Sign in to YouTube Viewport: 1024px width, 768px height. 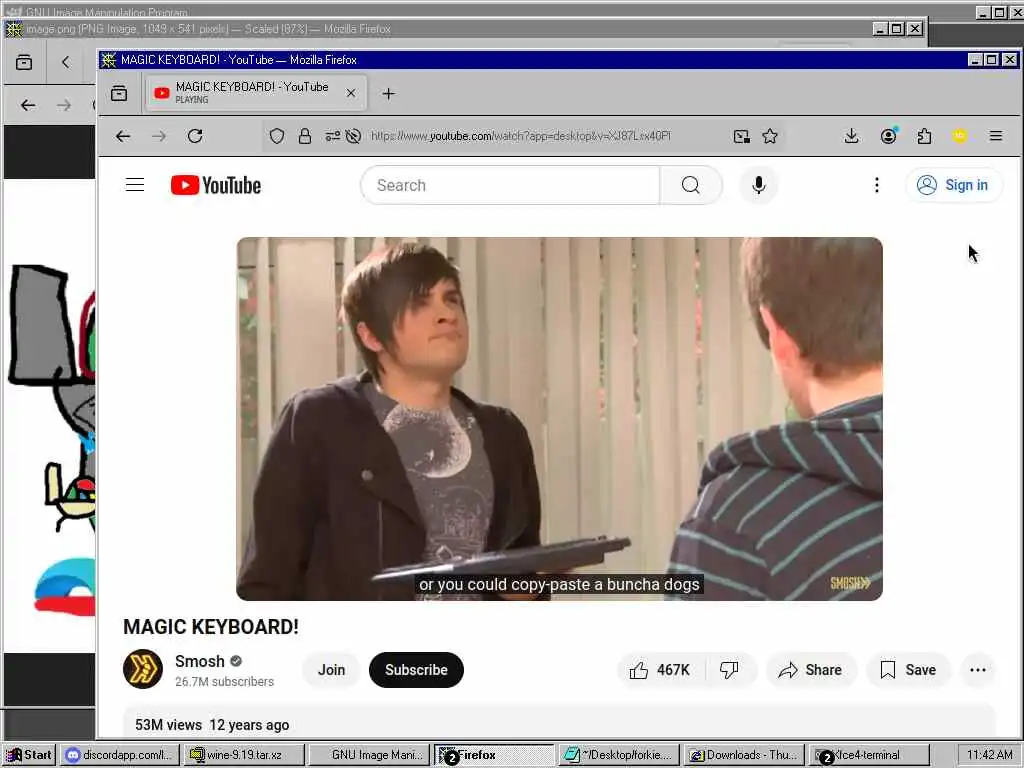pyautogui.click(x=953, y=185)
